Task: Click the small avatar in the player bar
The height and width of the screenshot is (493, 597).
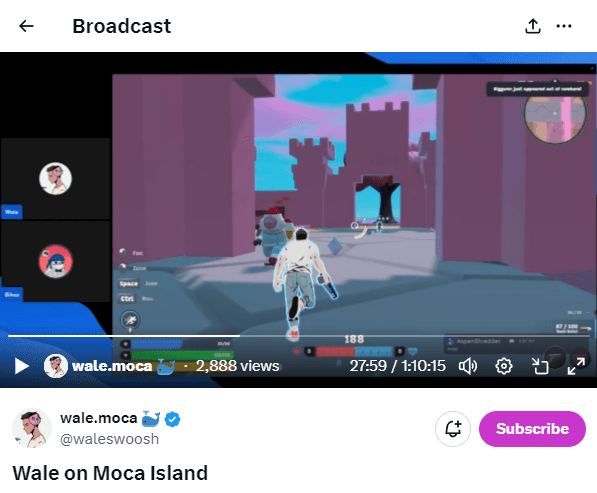Action: 56,366
